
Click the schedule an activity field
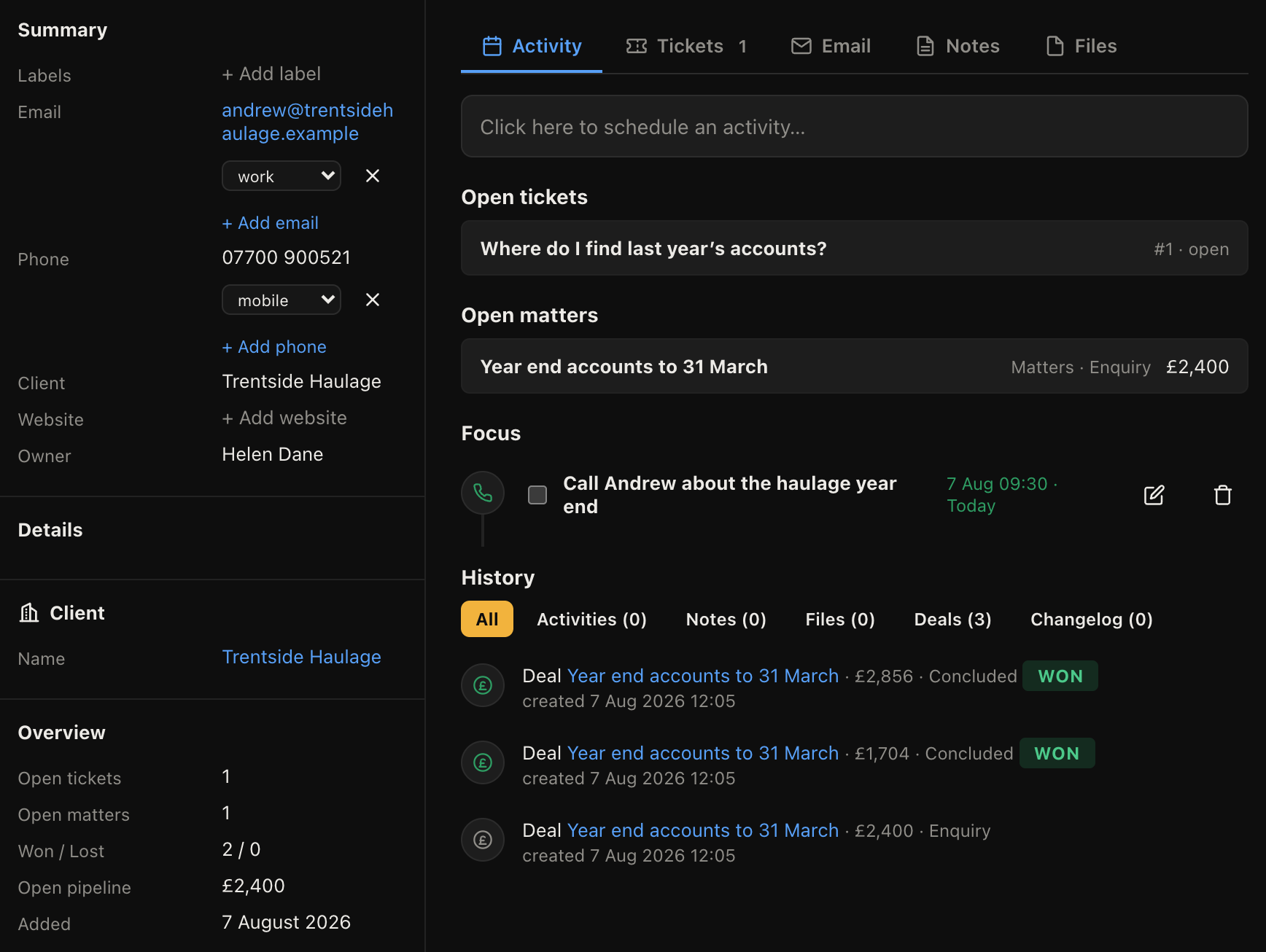point(855,126)
